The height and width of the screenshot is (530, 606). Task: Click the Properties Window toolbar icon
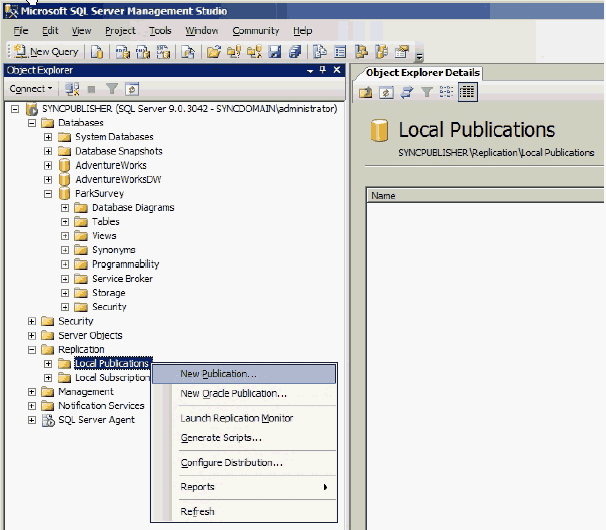402,51
